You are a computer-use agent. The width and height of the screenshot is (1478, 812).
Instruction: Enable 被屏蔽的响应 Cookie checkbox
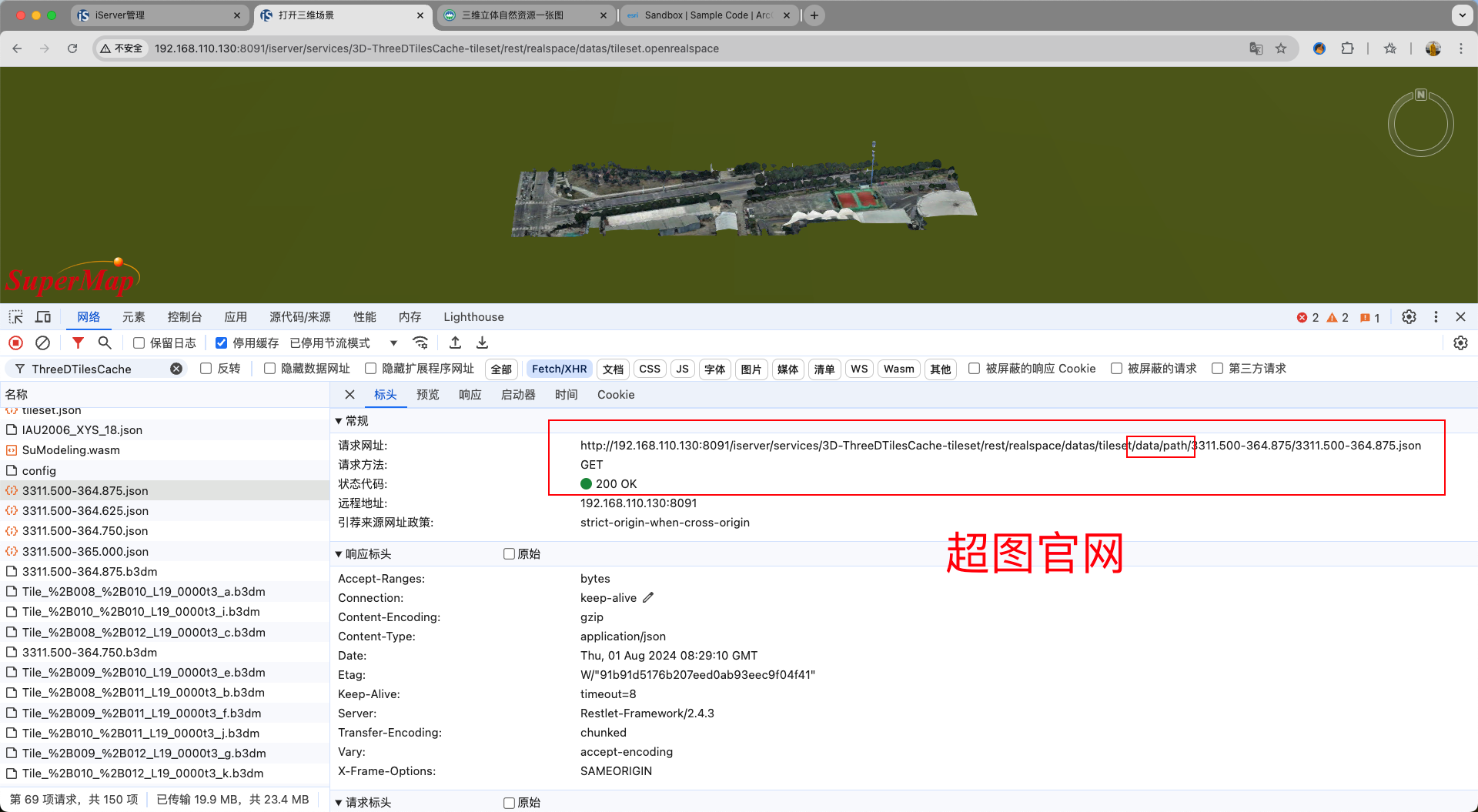coord(974,369)
